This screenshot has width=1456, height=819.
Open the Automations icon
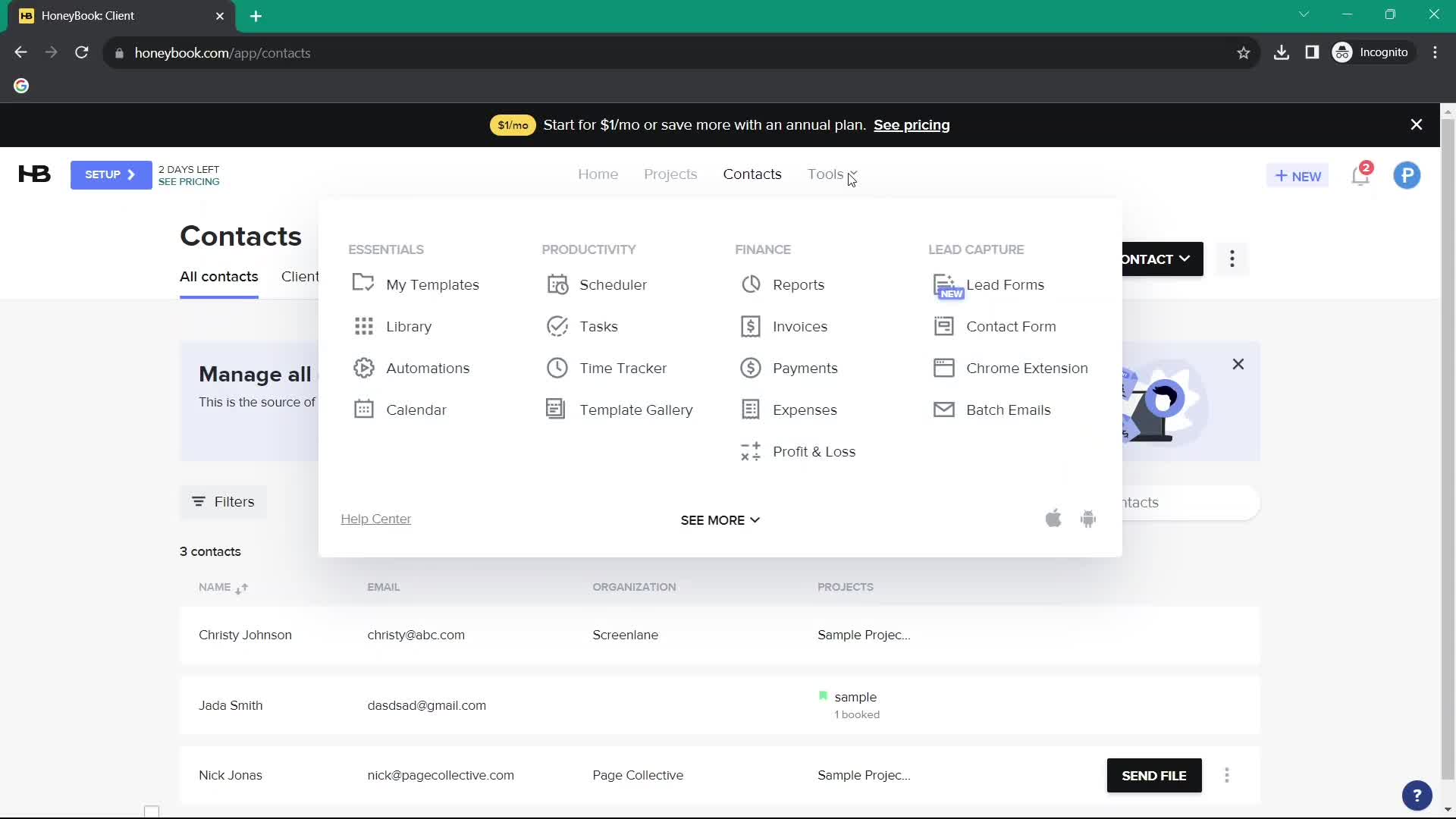363,368
